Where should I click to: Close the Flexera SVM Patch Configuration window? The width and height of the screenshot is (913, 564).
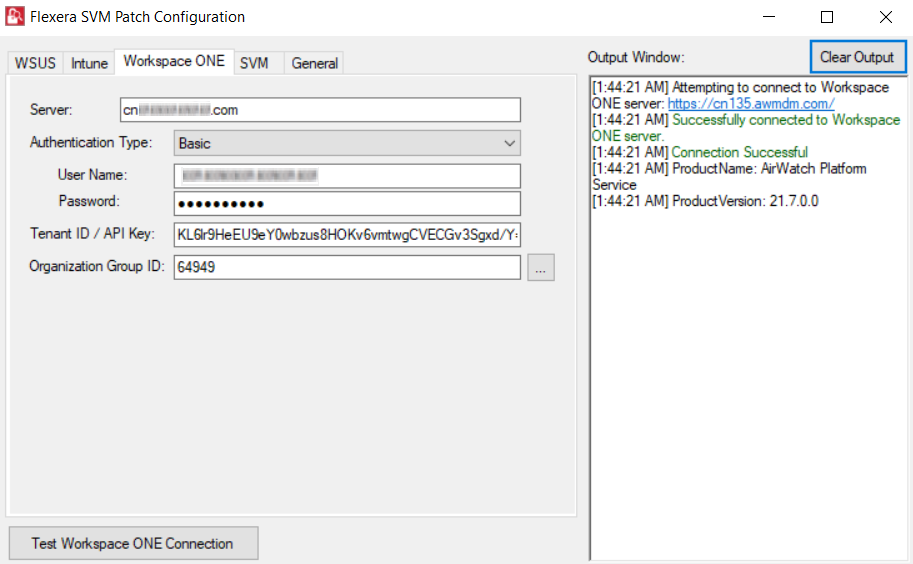click(x=885, y=17)
